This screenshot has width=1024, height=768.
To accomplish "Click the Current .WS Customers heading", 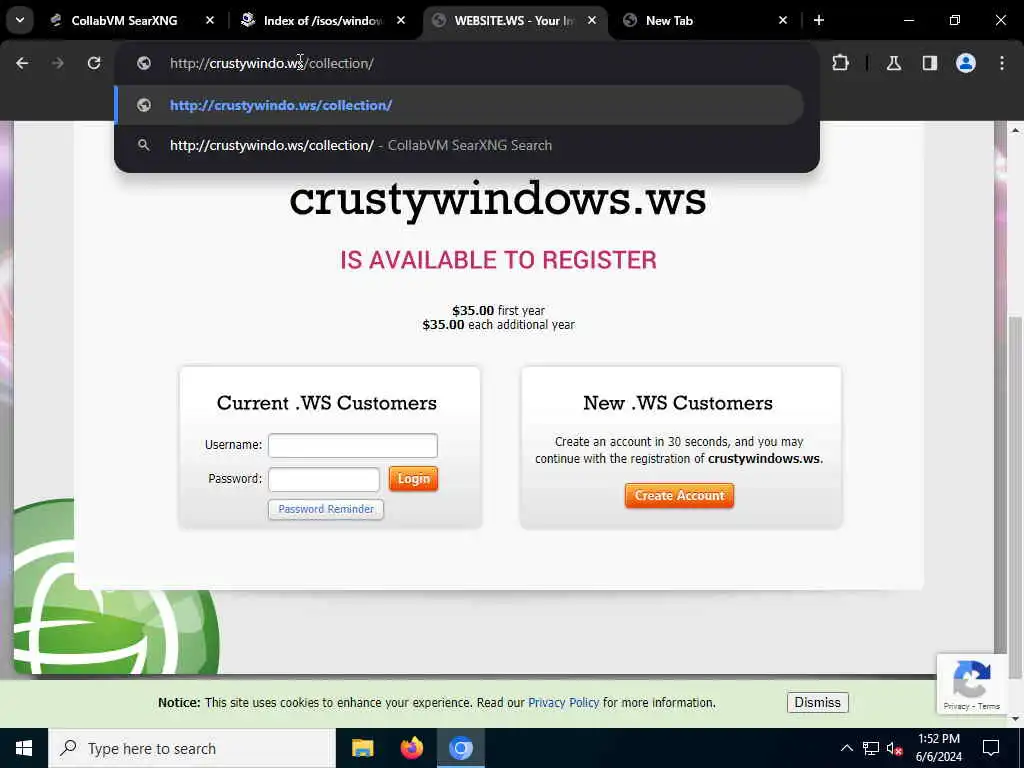I will (x=327, y=403).
